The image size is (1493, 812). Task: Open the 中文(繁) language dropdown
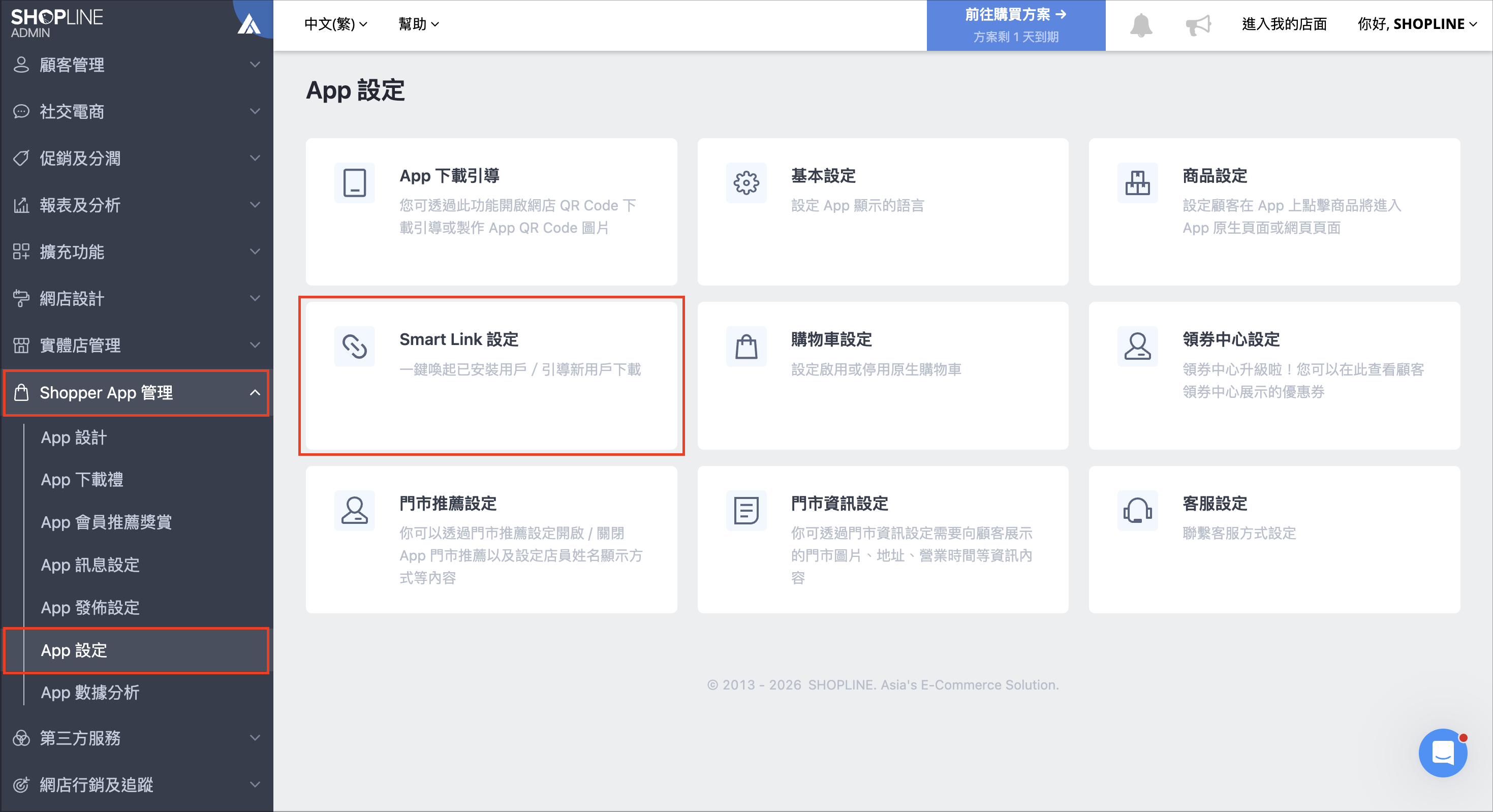tap(335, 24)
